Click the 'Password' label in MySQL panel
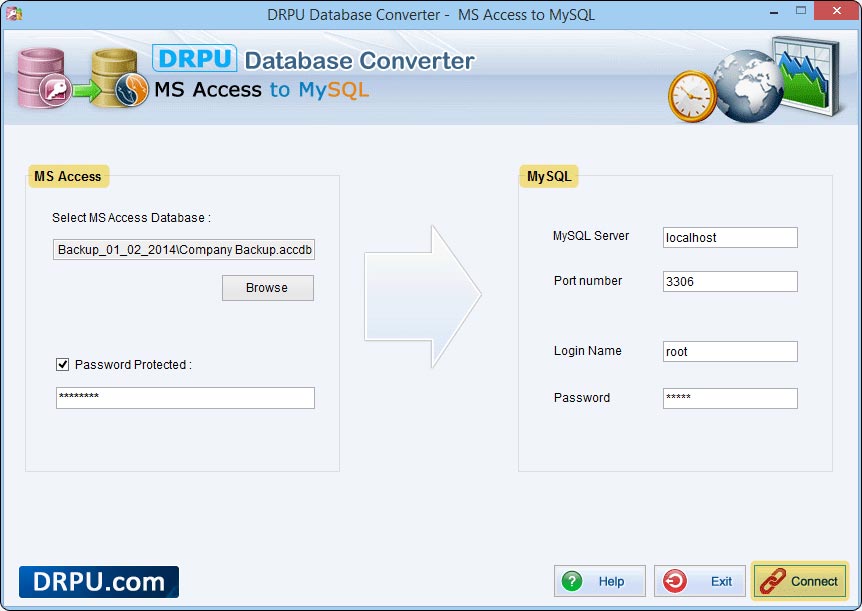Screen dimensions: 862x611 pyautogui.click(x=582, y=398)
